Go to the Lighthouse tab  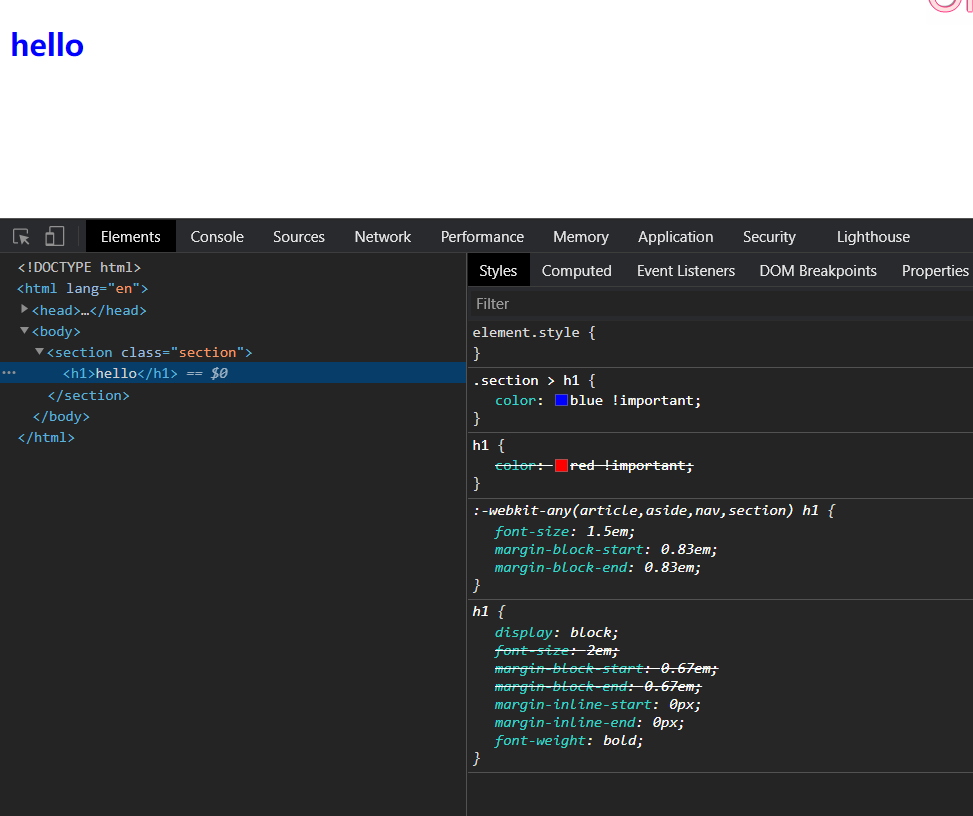(872, 237)
